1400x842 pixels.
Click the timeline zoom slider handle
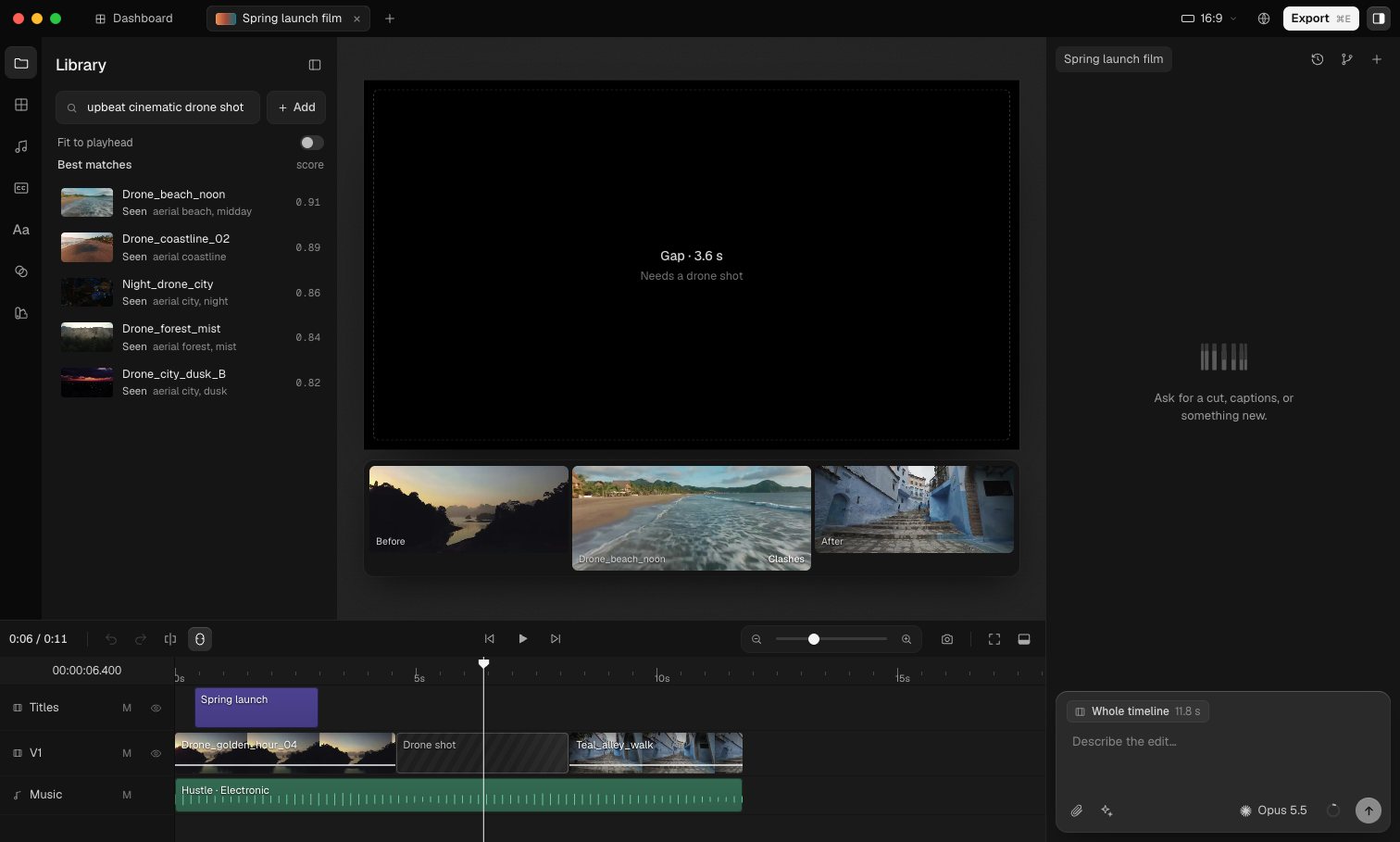[x=814, y=639]
